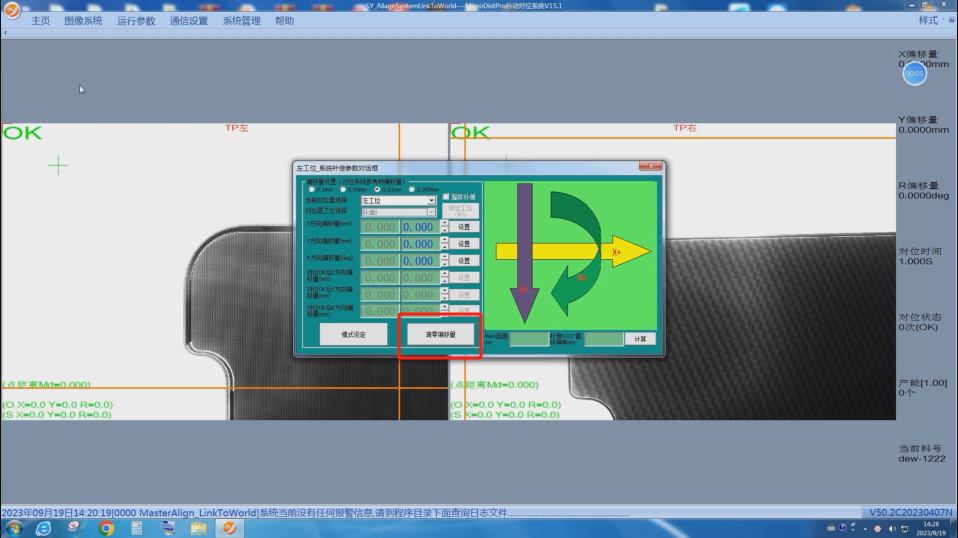This screenshot has height=538, width=958.
Task: Open the 样式 dropdown at top right
Action: click(x=931, y=20)
